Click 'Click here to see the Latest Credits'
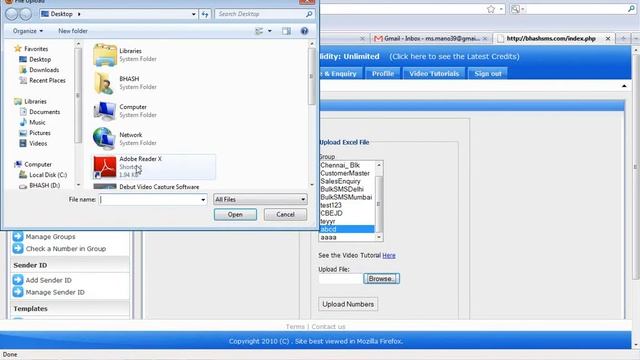Screen dimensions: 640x360 [x=454, y=56]
